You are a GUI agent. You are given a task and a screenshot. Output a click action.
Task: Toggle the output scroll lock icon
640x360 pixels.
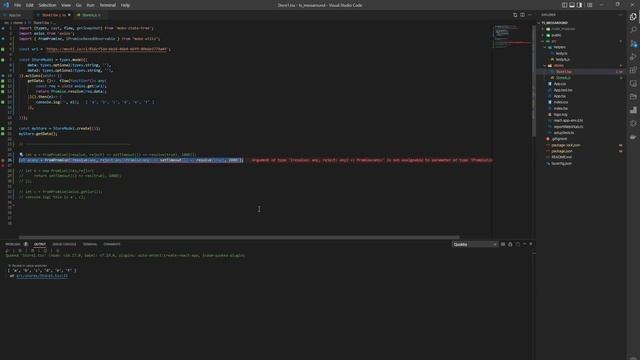510,244
